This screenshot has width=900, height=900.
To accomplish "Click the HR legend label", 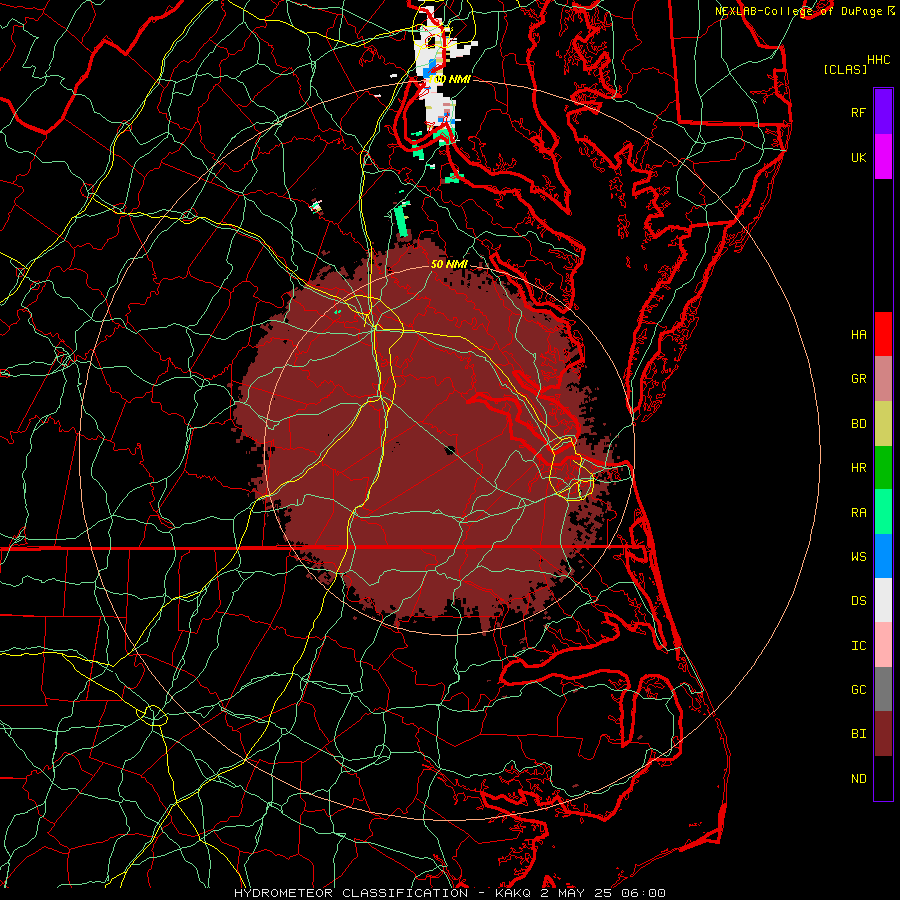I will pos(859,468).
